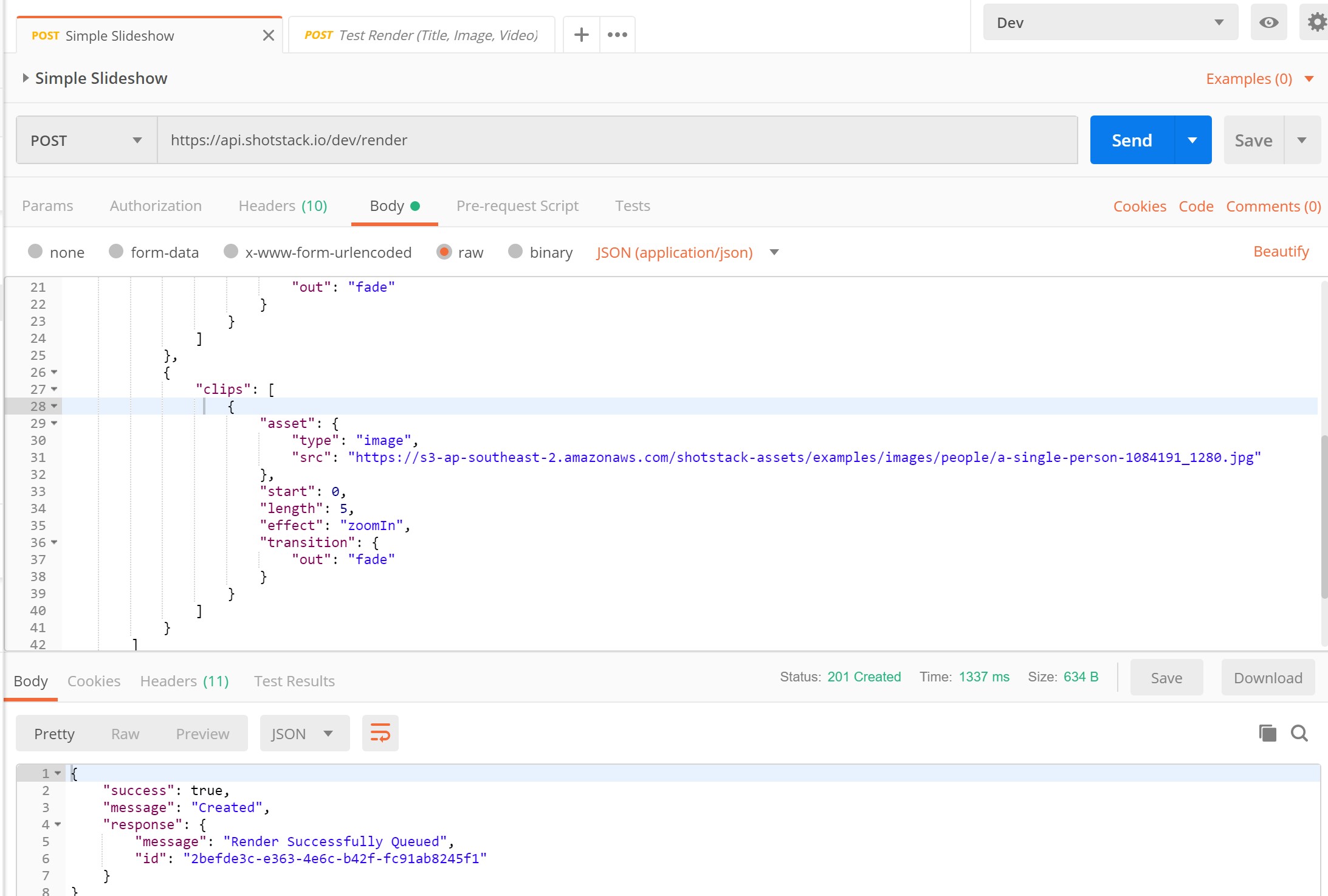The image size is (1328, 896).
Task: Click the request URL input field
Action: click(617, 140)
